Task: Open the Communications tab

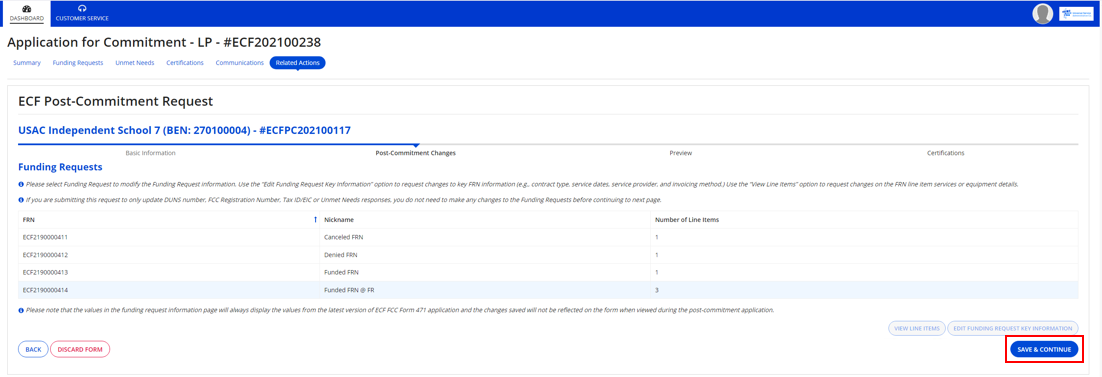Action: click(x=240, y=63)
